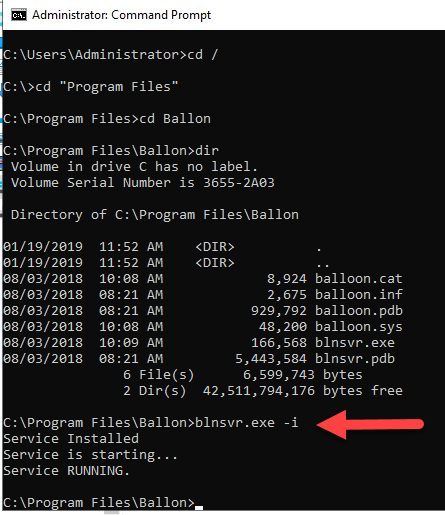Image resolution: width=445 pixels, height=515 pixels.
Task: Click the balloon.pdb file name
Action: tap(359, 311)
